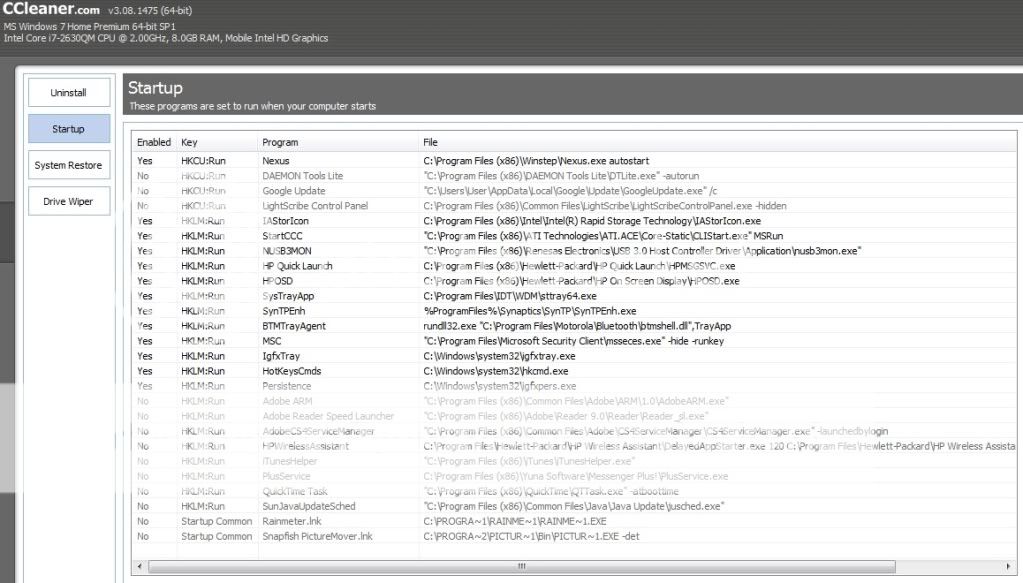Select the BTMTrayAgent startup entry
1023x583 pixels.
point(294,326)
